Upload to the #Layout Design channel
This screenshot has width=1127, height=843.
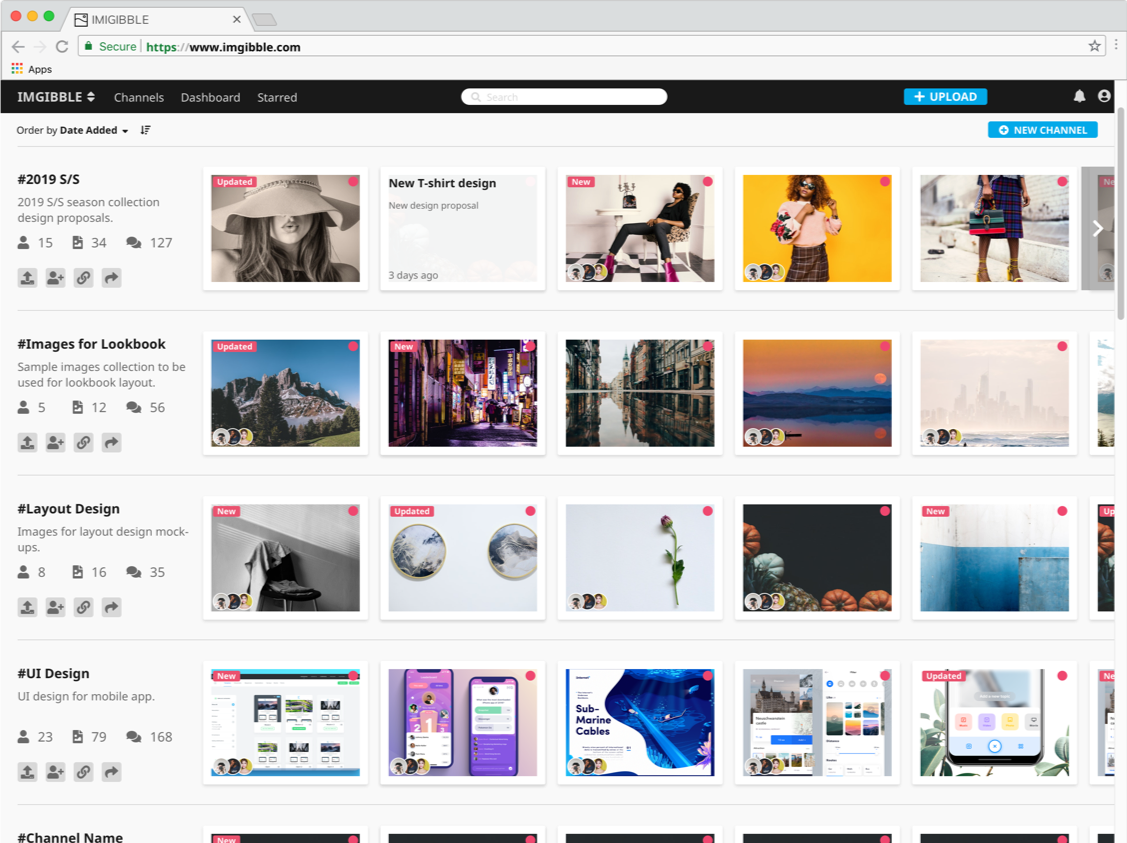[27, 607]
